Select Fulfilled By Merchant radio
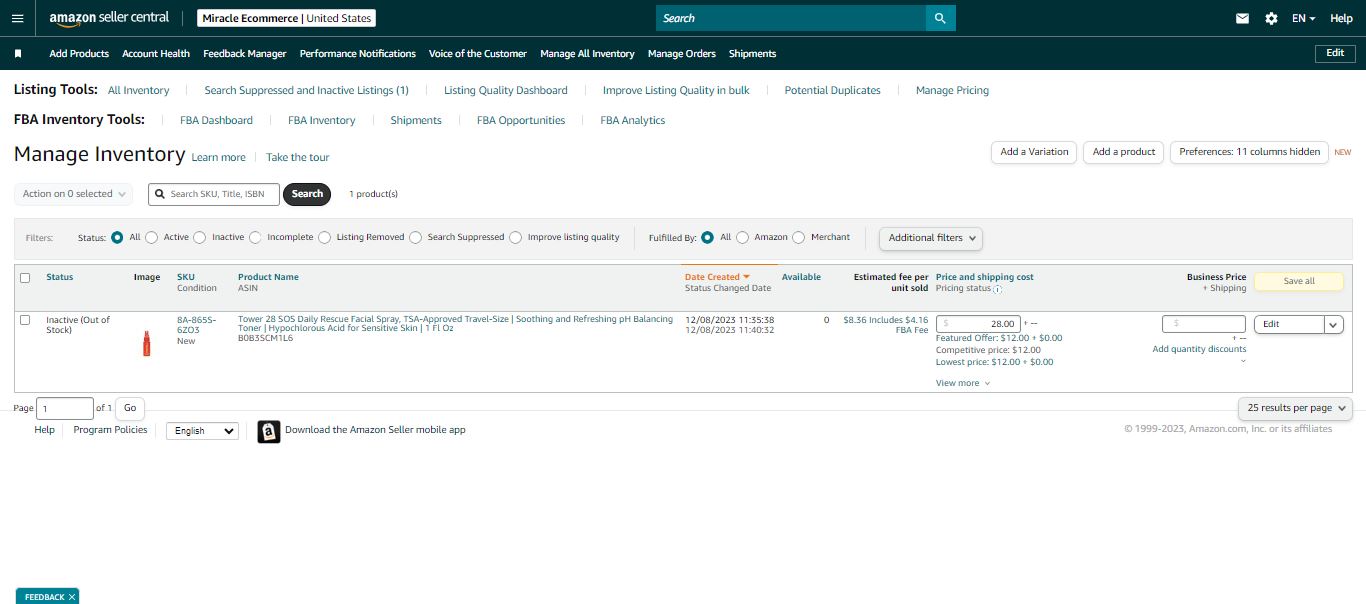The width and height of the screenshot is (1366, 604). point(799,238)
